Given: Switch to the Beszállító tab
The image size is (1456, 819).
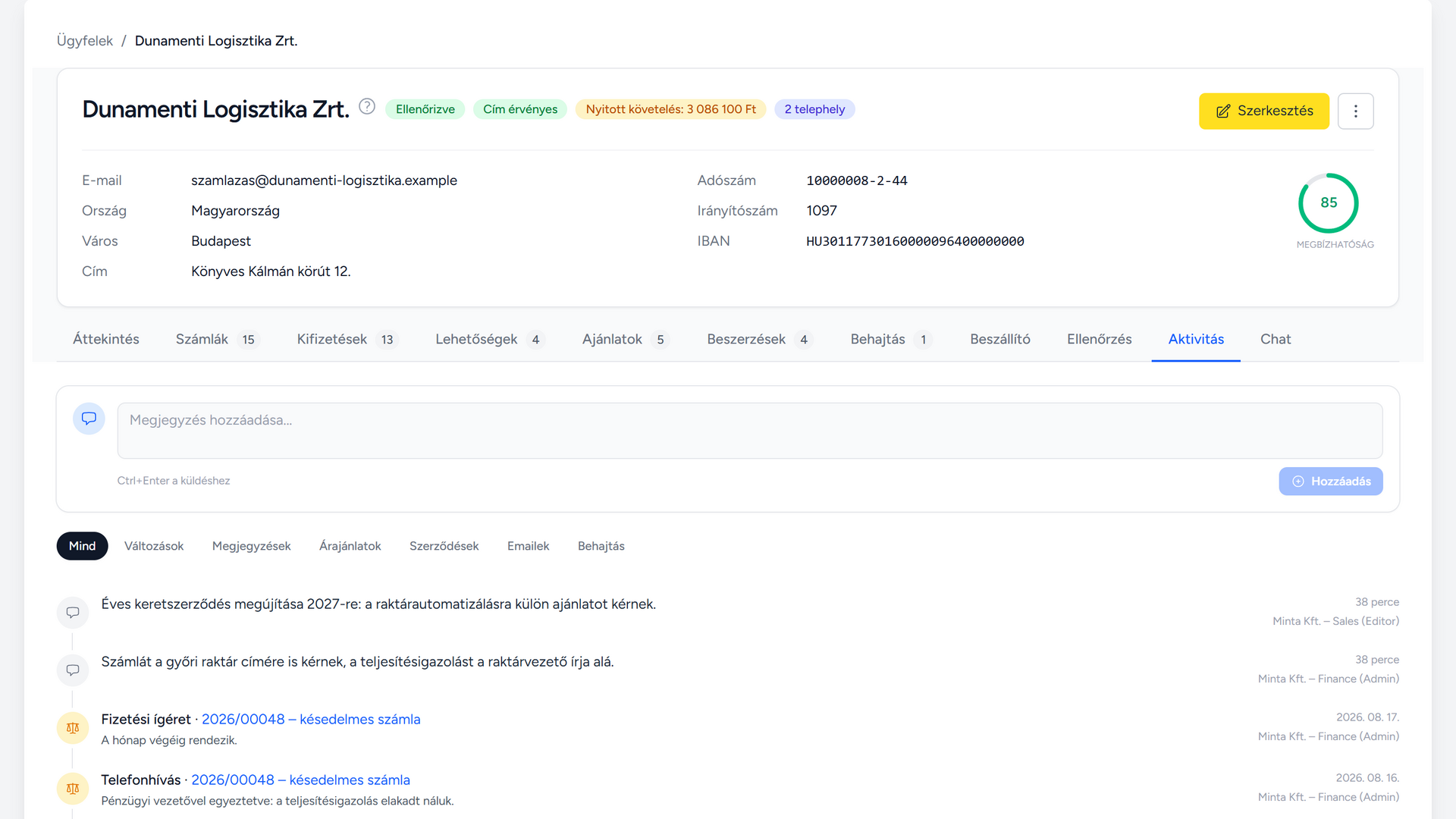Looking at the screenshot, I should click(x=1000, y=339).
